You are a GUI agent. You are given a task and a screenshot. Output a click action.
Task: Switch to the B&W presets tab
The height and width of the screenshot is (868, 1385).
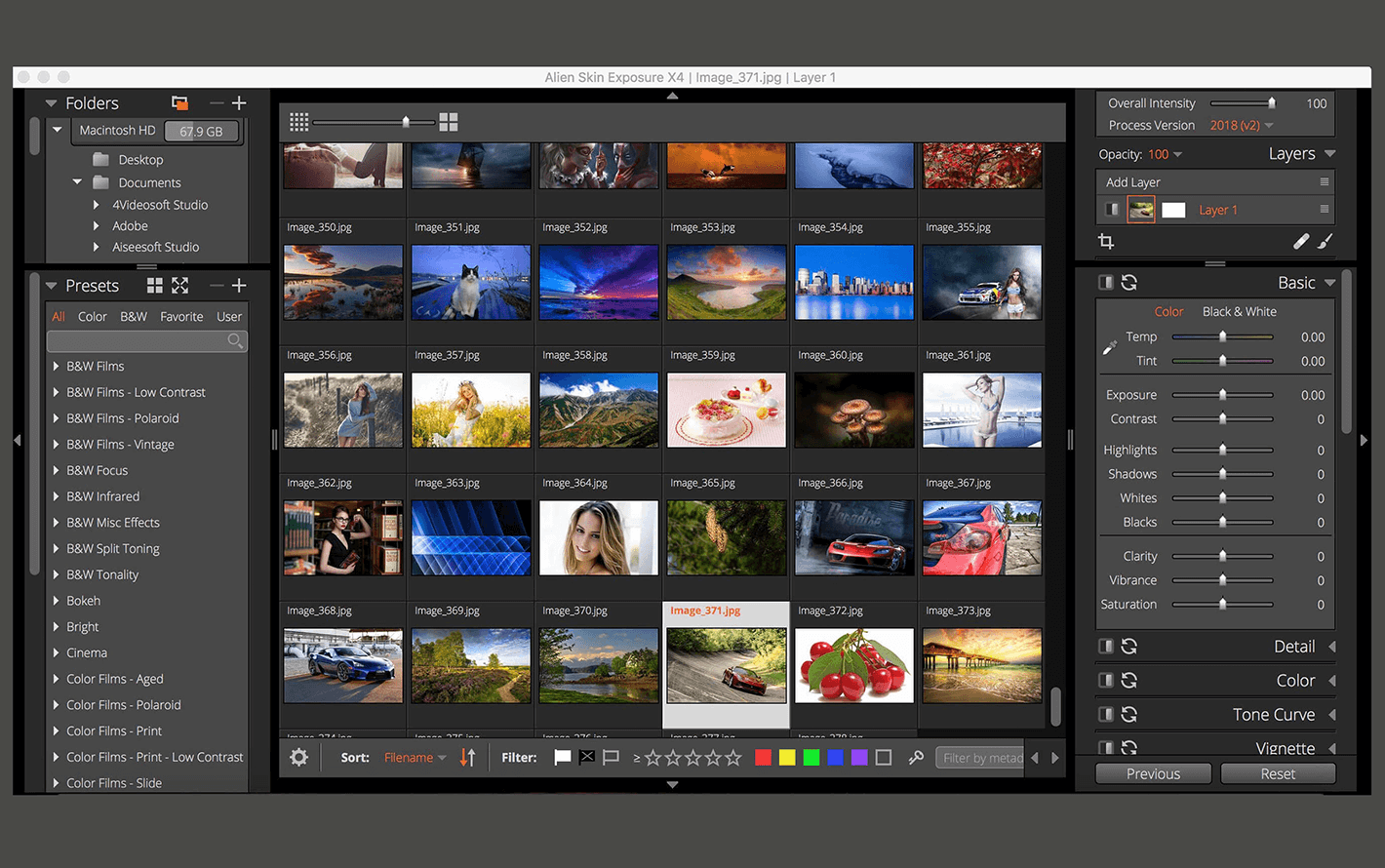134,317
